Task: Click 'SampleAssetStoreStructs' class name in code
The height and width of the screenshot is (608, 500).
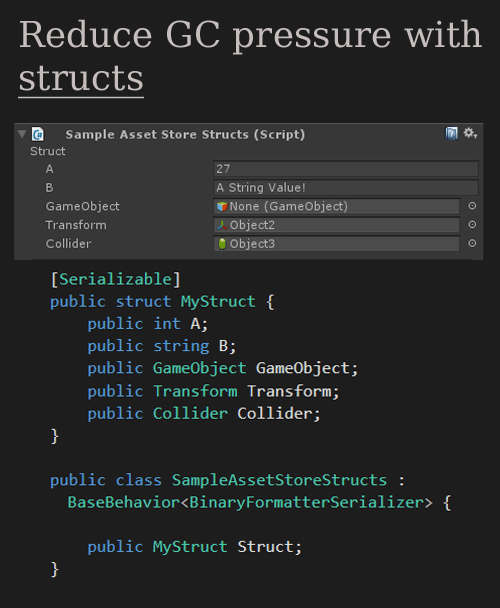Action: coord(279,480)
